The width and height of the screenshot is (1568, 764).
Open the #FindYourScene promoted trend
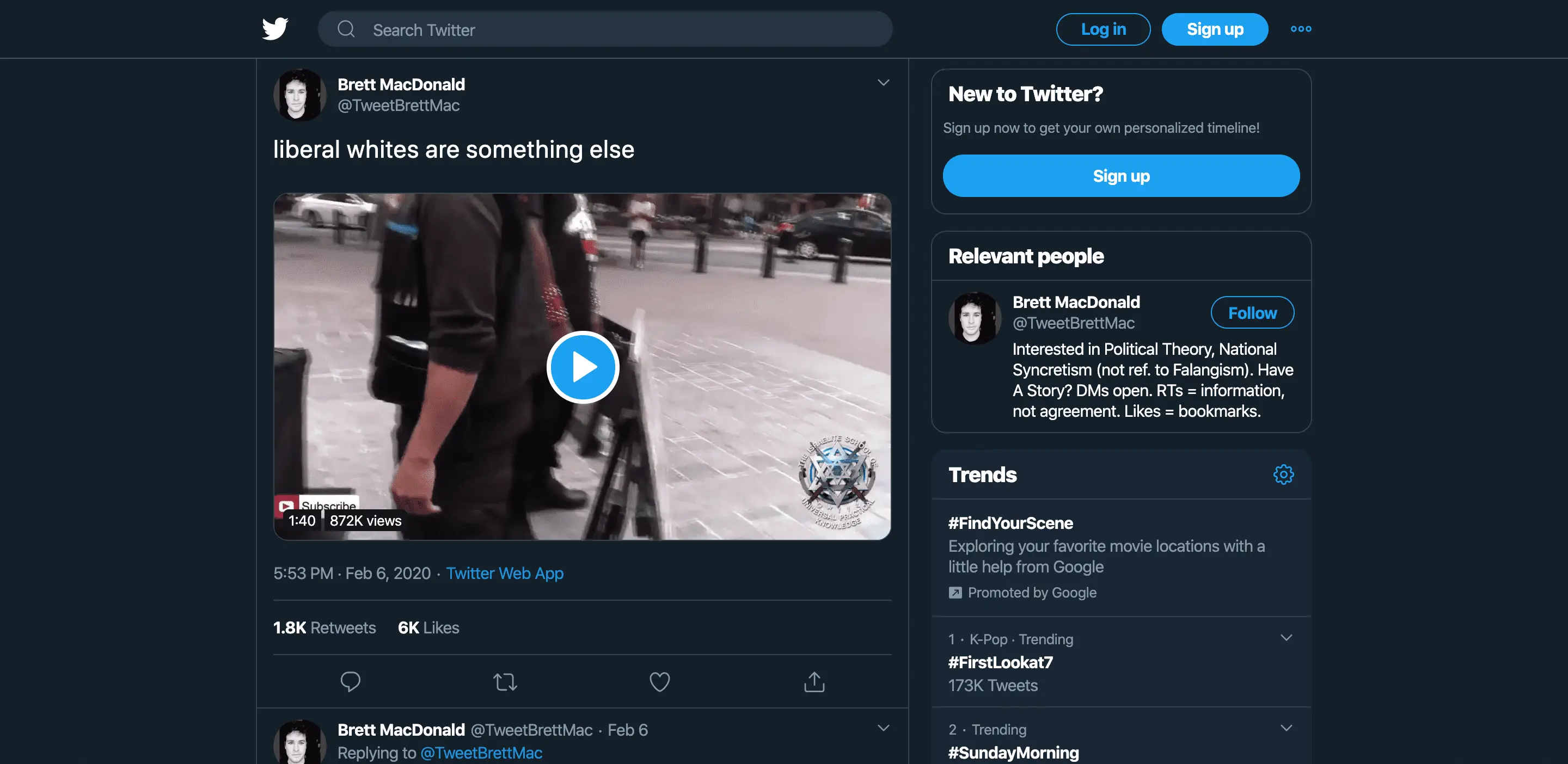pos(1010,523)
